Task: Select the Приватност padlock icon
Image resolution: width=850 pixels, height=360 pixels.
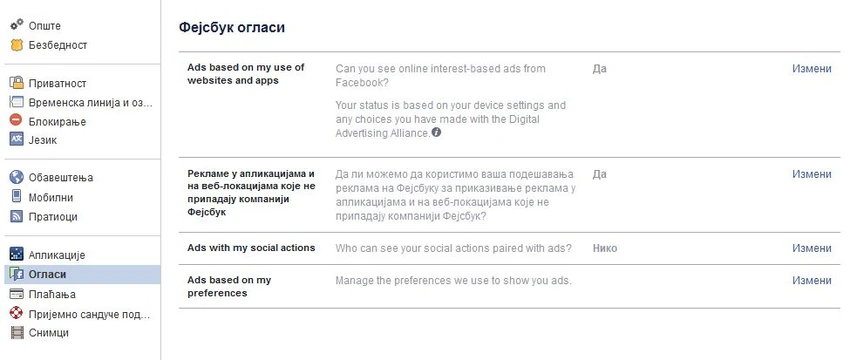Action: [x=17, y=83]
